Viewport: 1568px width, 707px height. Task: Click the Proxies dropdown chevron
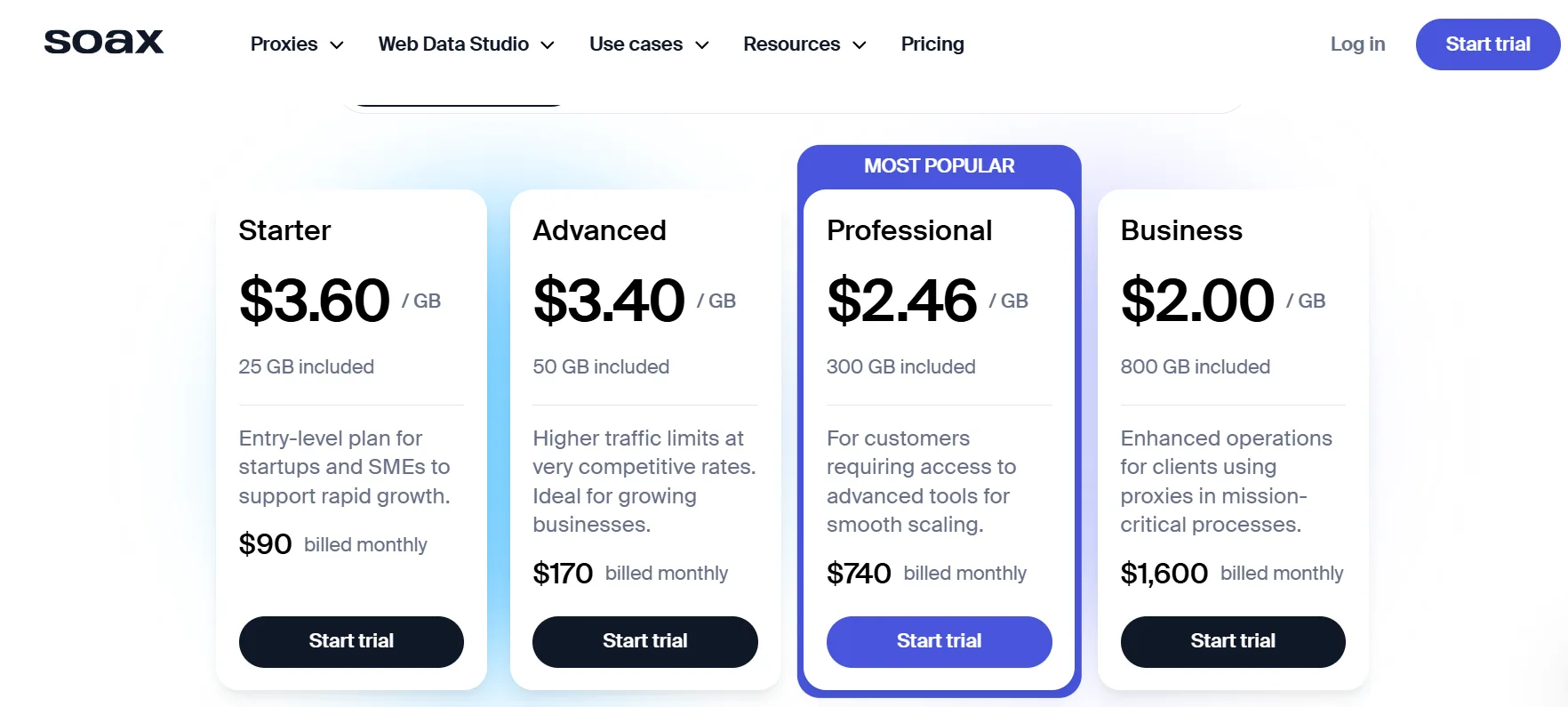pos(337,44)
